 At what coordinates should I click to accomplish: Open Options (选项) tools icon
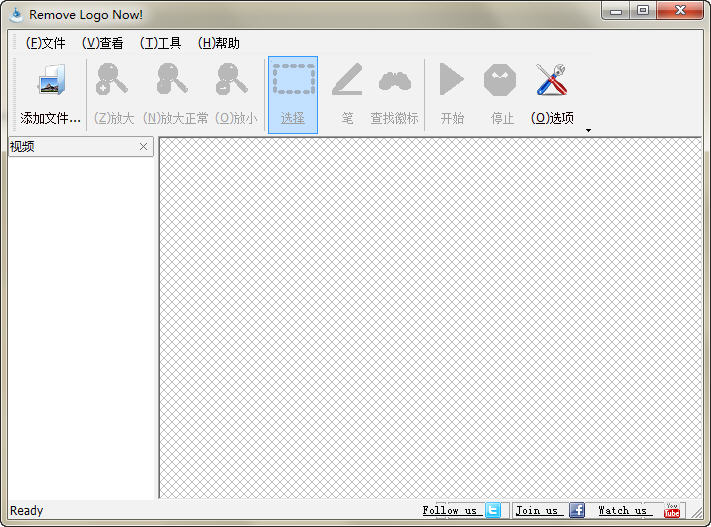(x=552, y=79)
